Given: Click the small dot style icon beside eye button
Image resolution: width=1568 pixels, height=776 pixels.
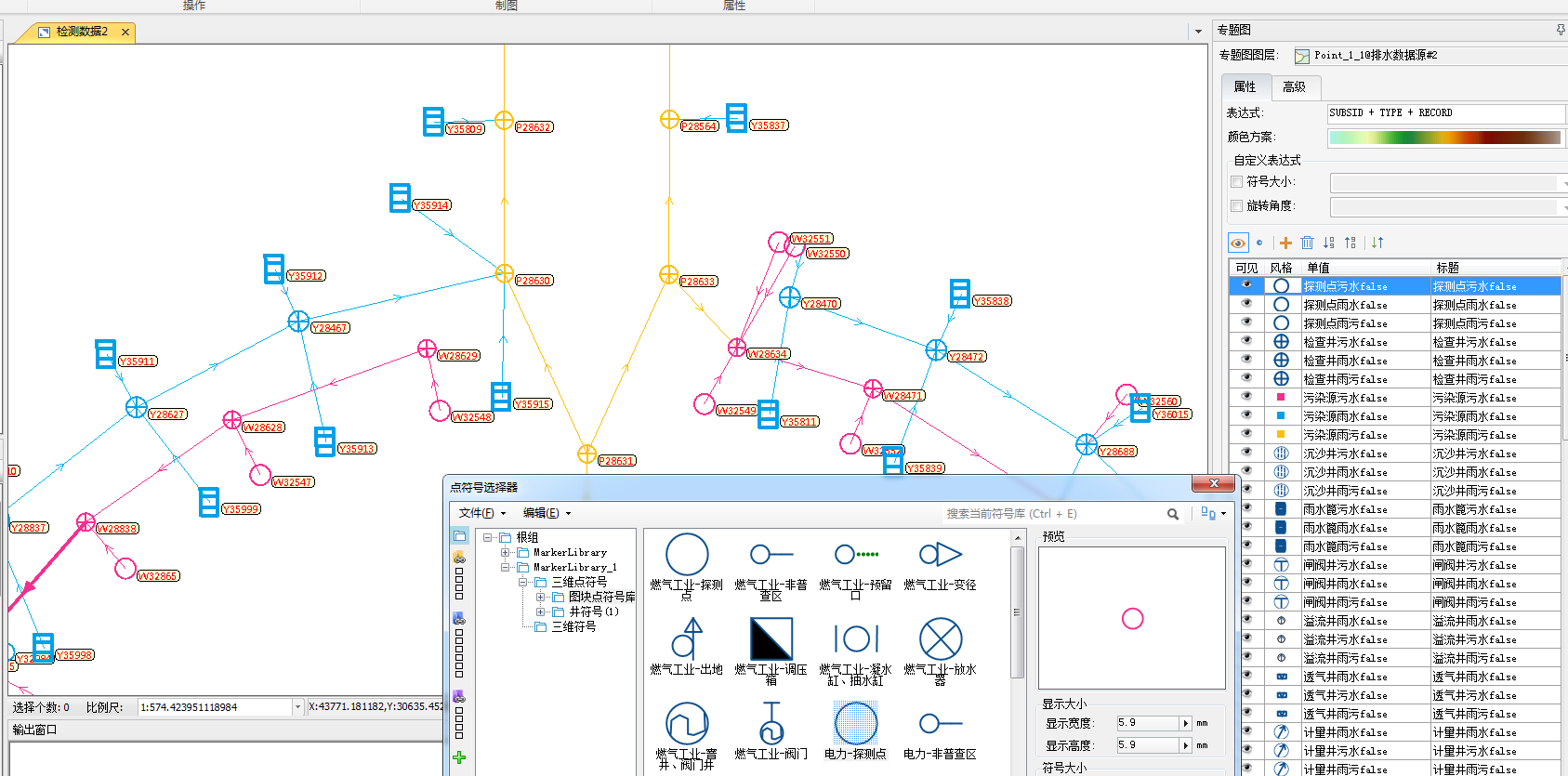Looking at the screenshot, I should point(1259,243).
